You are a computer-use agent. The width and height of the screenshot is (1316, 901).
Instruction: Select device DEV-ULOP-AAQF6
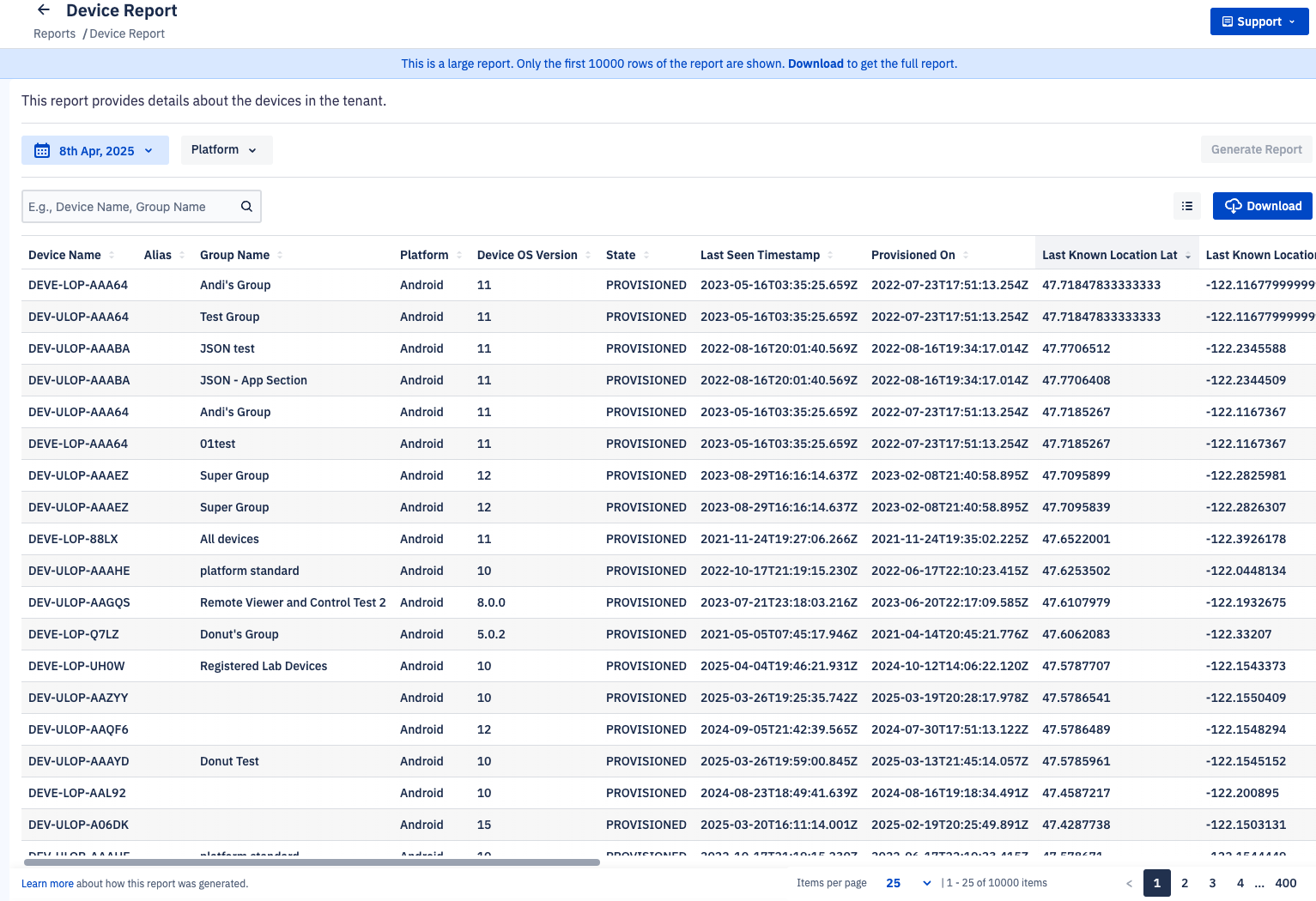[x=78, y=729]
